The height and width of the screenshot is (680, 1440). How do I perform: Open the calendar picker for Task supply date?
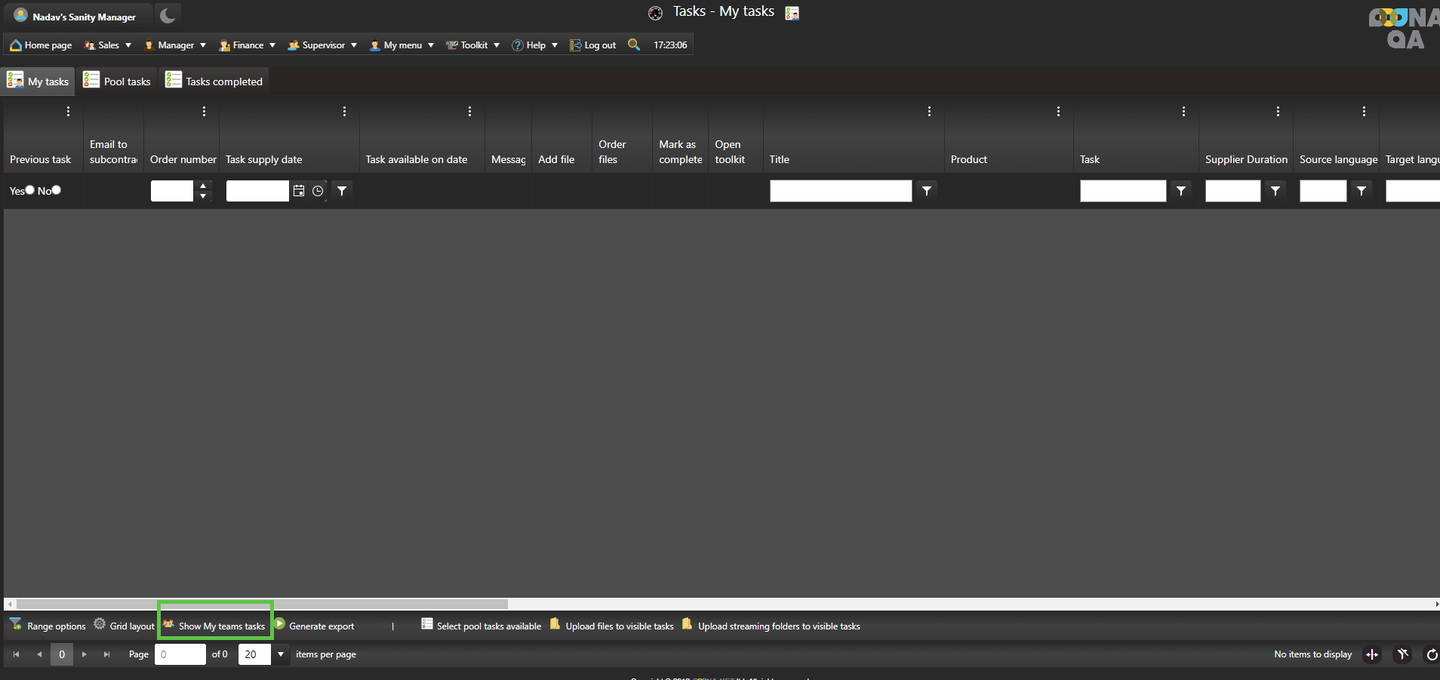[299, 191]
